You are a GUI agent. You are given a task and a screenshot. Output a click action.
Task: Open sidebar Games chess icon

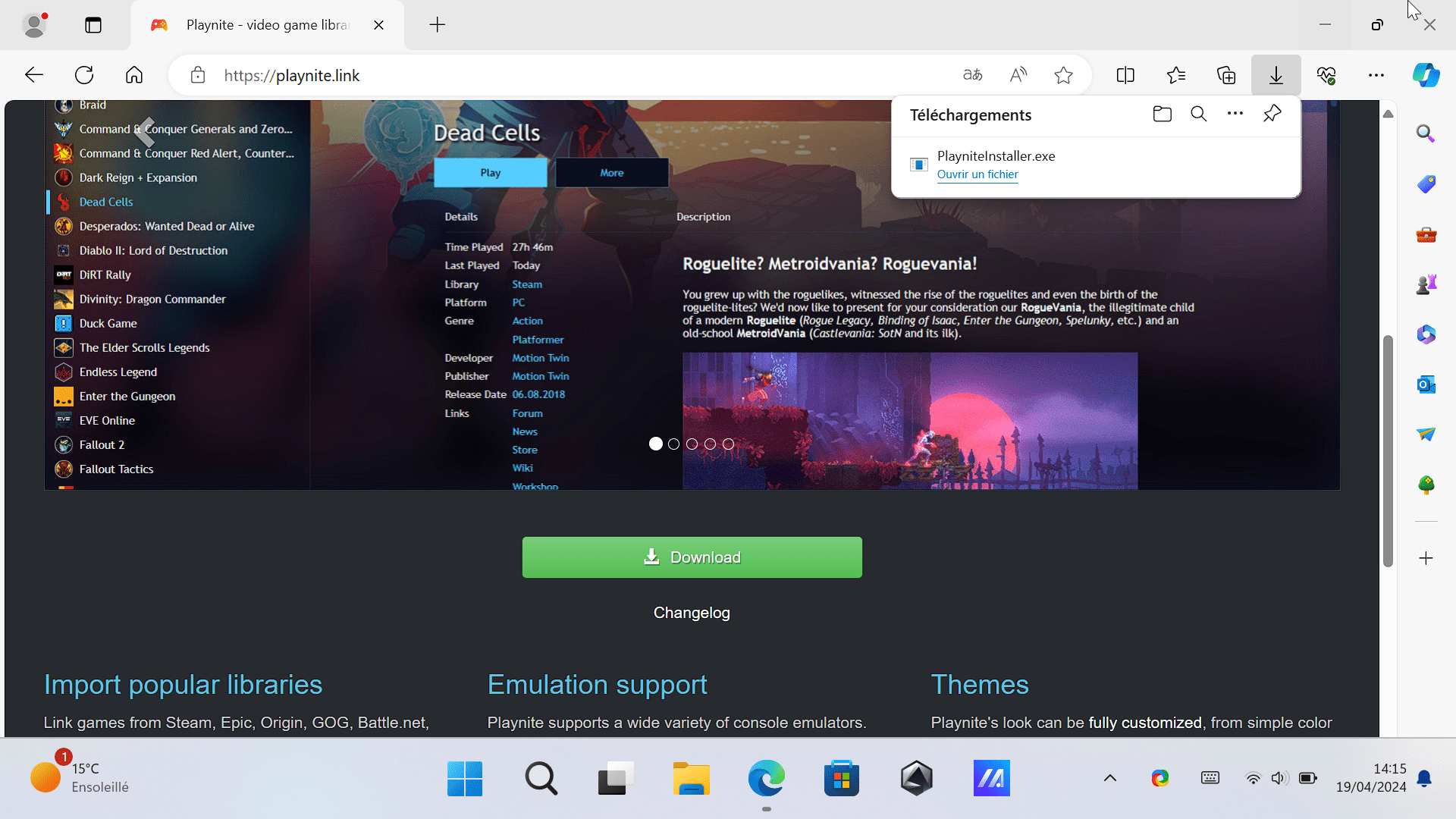tap(1426, 284)
